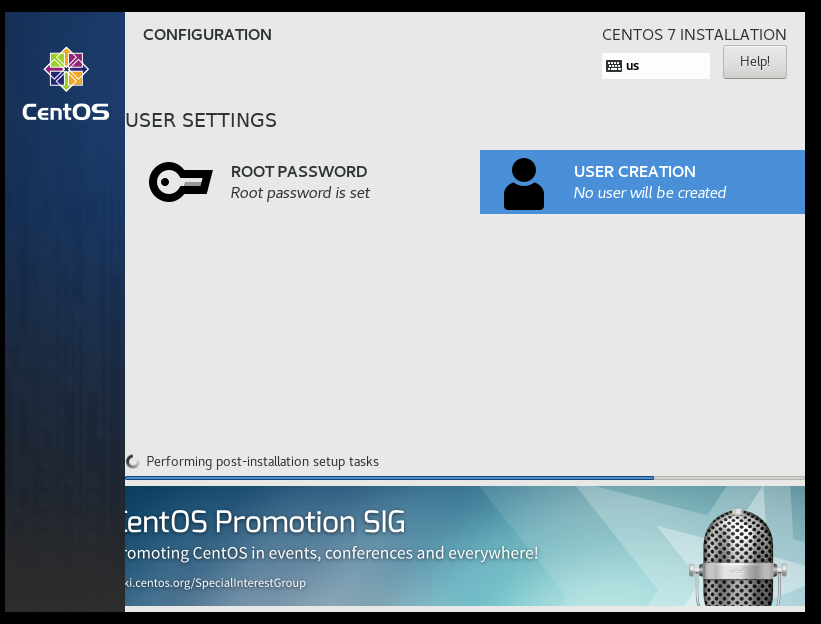
Task: Click the root password key icon
Action: 181,182
